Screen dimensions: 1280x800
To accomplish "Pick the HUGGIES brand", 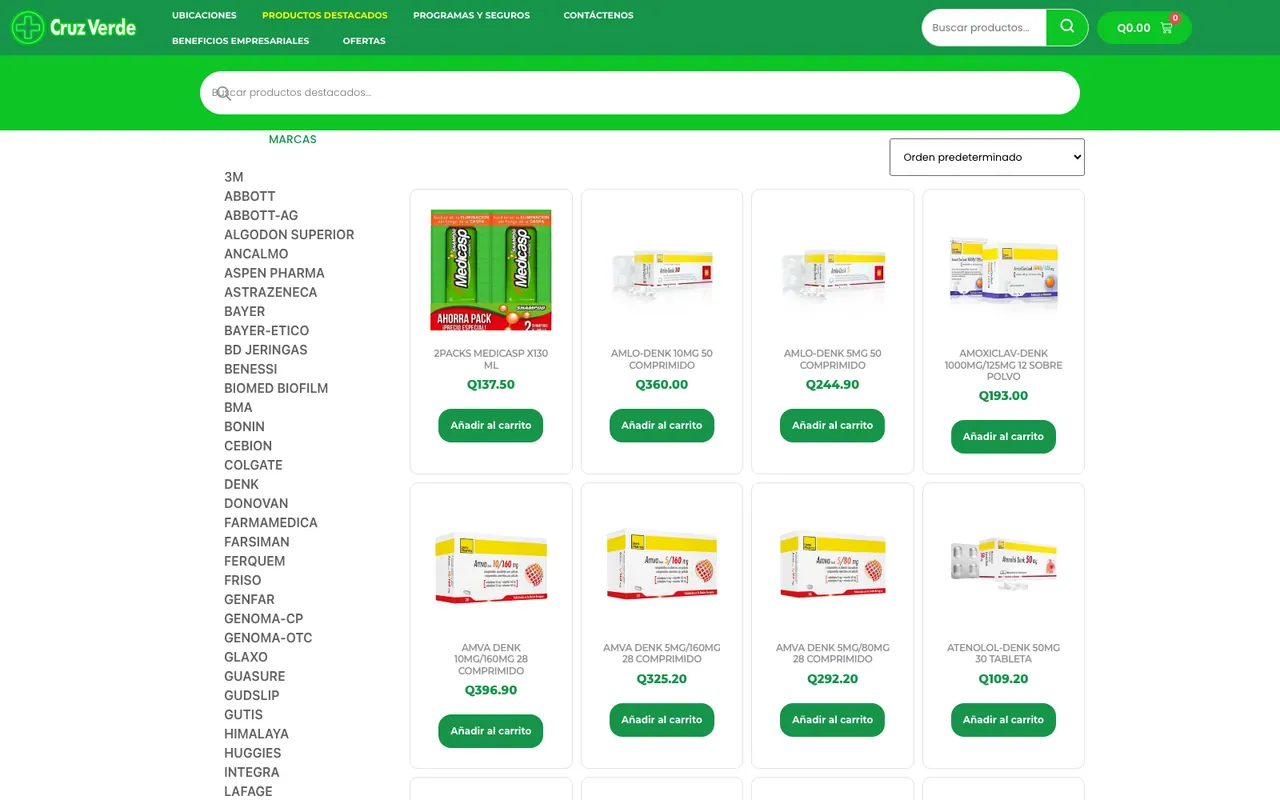I will tap(253, 753).
